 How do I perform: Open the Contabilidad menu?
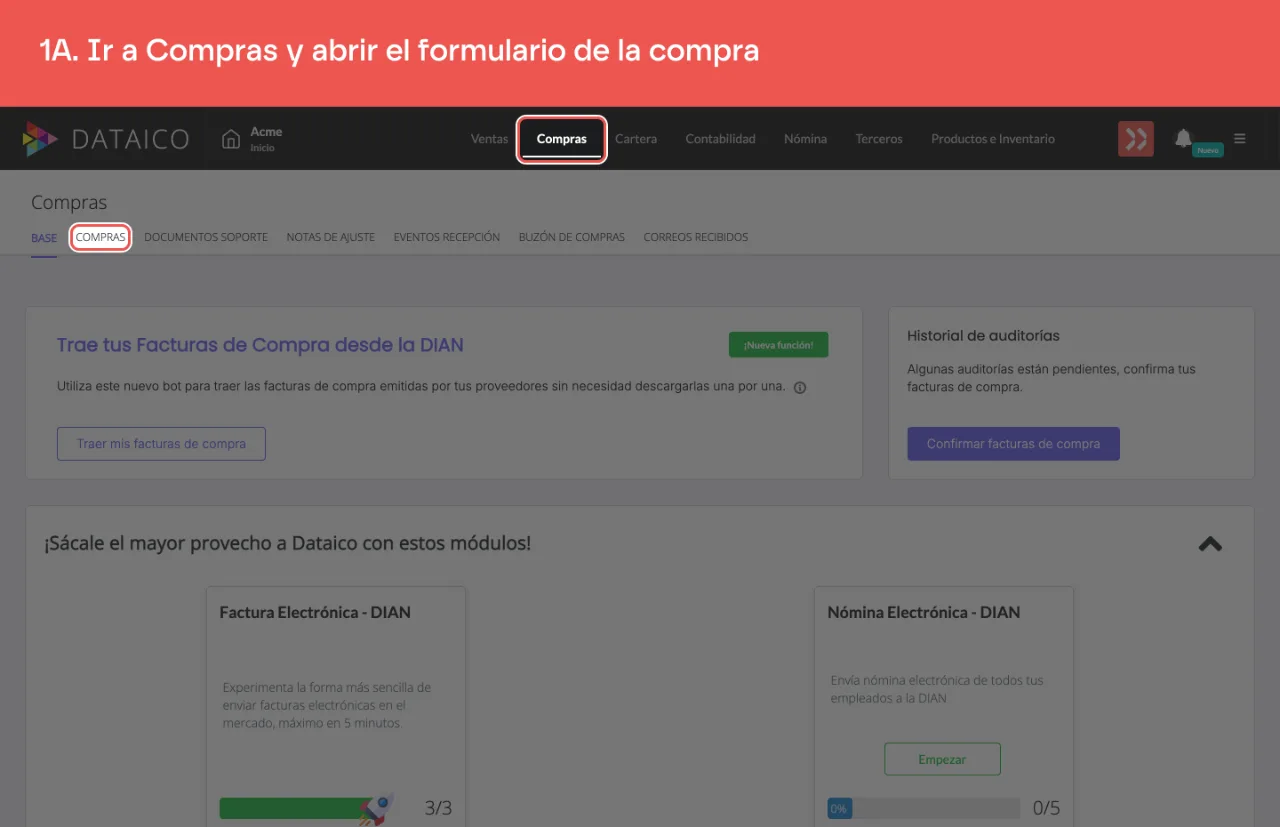(720, 139)
